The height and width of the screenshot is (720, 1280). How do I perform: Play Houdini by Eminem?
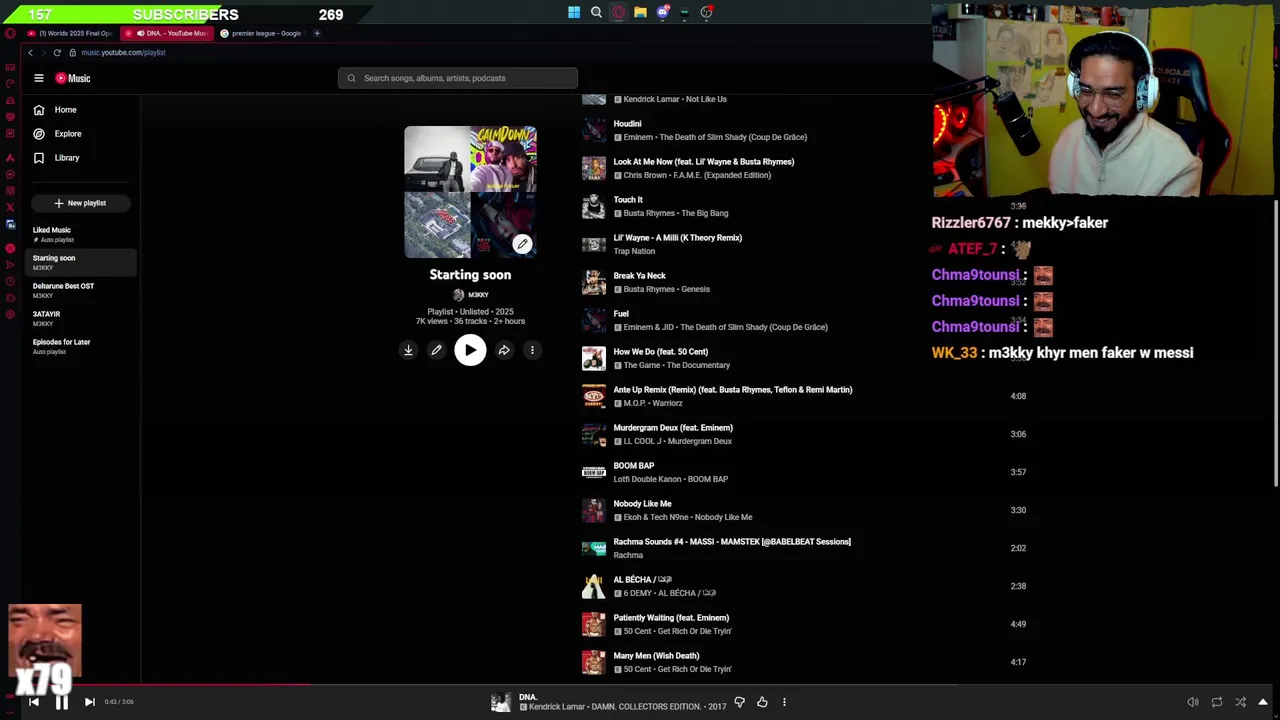pos(628,124)
